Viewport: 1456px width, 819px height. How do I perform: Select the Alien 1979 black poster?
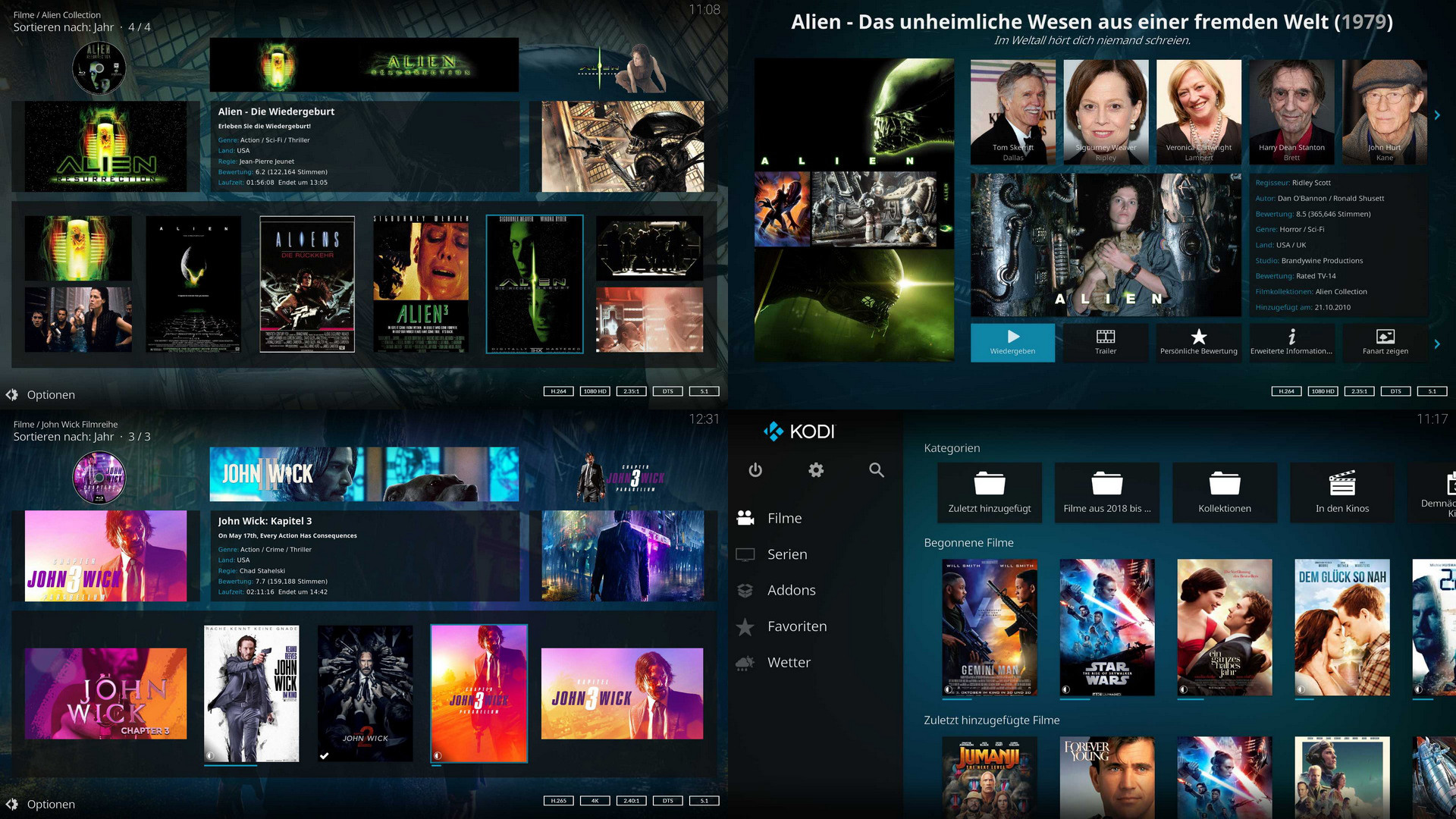tap(193, 284)
